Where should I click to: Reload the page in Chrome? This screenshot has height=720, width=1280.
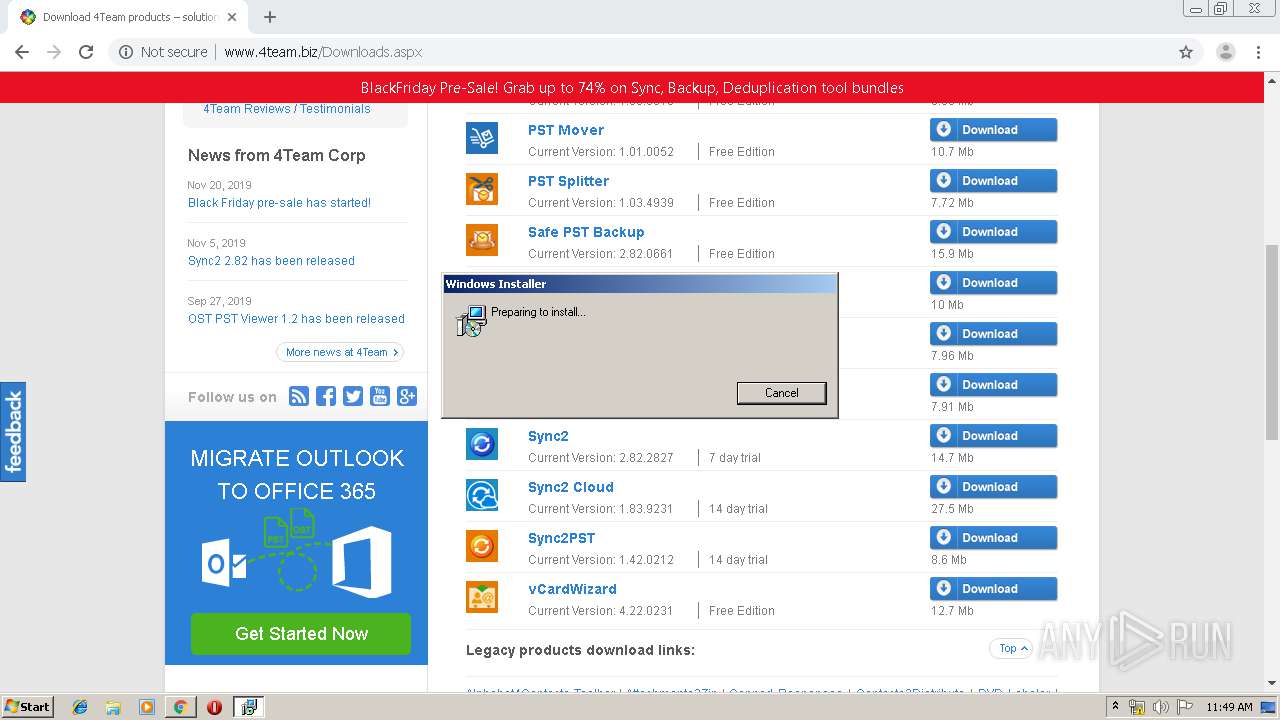[86, 52]
